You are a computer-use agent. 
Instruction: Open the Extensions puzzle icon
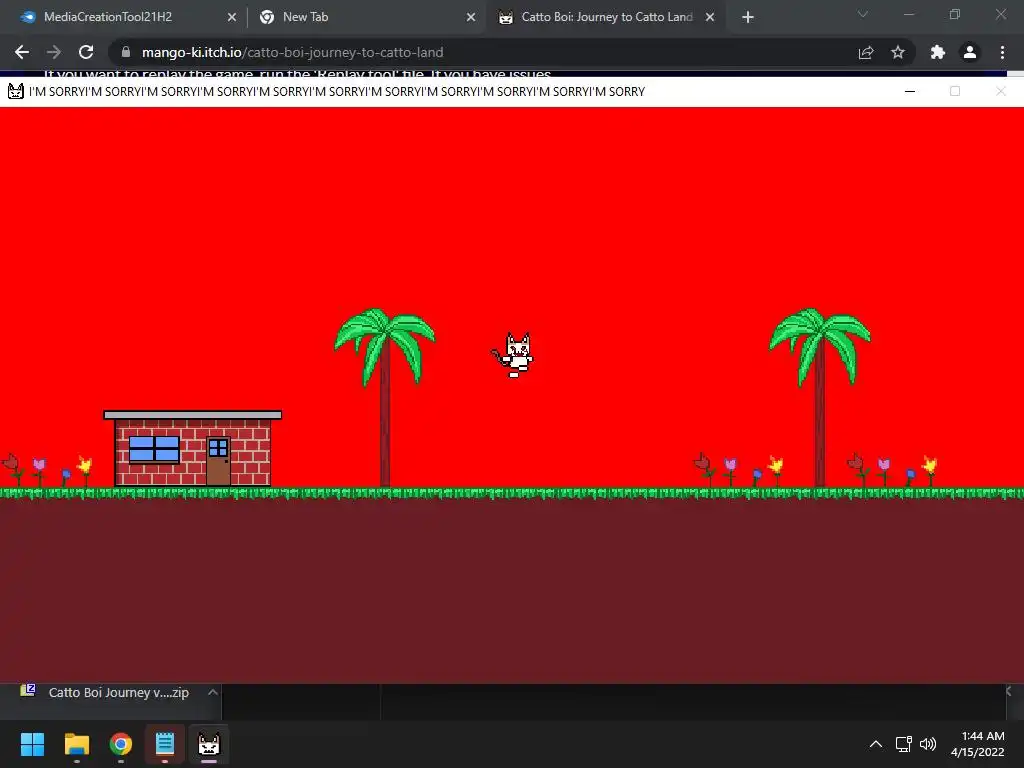(x=938, y=52)
